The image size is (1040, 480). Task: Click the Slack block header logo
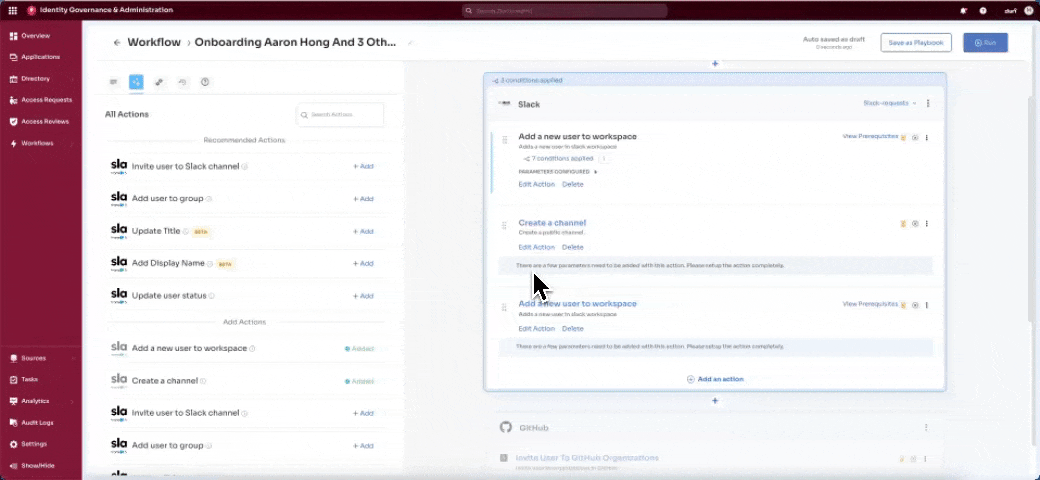505,104
